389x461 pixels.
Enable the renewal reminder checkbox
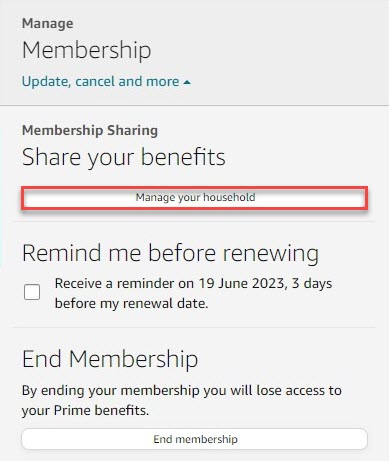32,292
